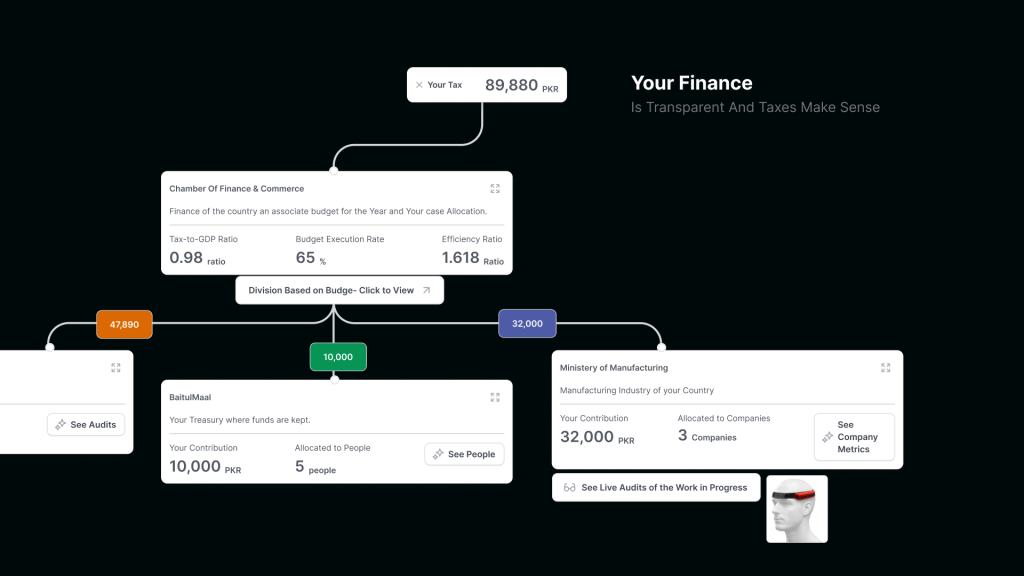The width and height of the screenshot is (1024, 576).
Task: Open Division Based on Budget view
Action: pyautogui.click(x=339, y=290)
